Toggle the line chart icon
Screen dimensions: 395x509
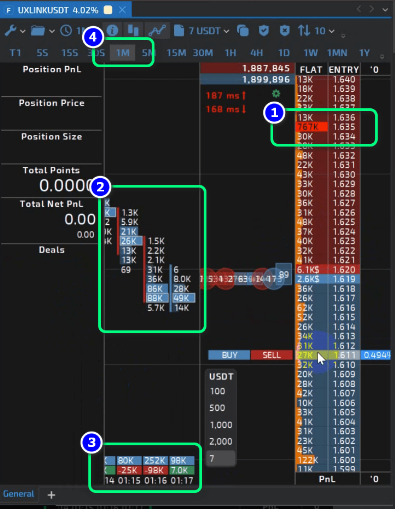(157, 31)
